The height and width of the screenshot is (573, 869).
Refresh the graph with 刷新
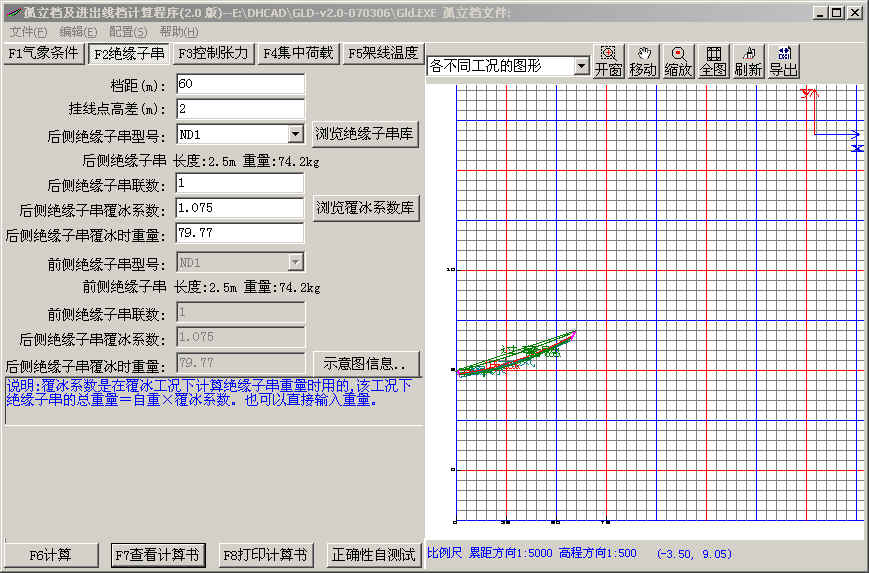coord(748,62)
